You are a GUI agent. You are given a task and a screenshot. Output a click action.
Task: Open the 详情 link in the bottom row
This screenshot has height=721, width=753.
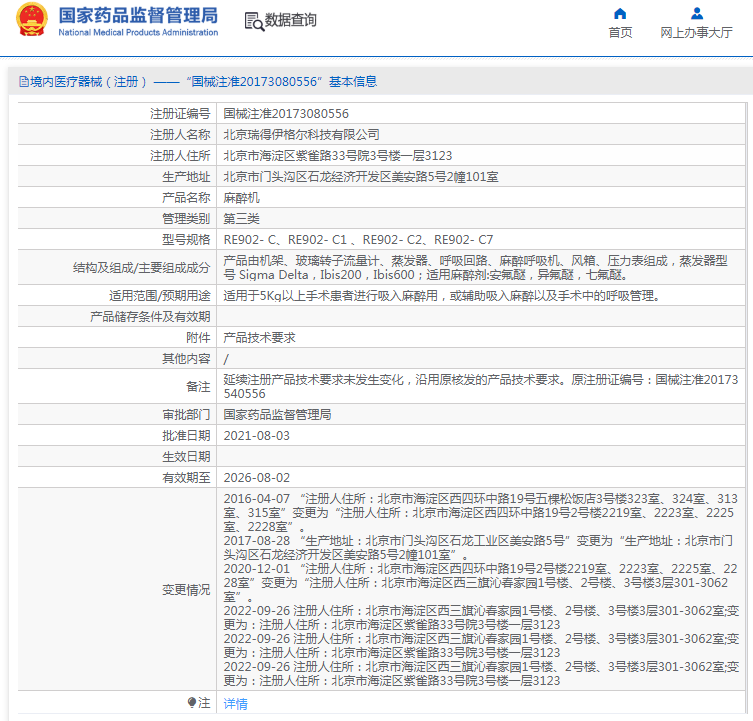tap(235, 704)
